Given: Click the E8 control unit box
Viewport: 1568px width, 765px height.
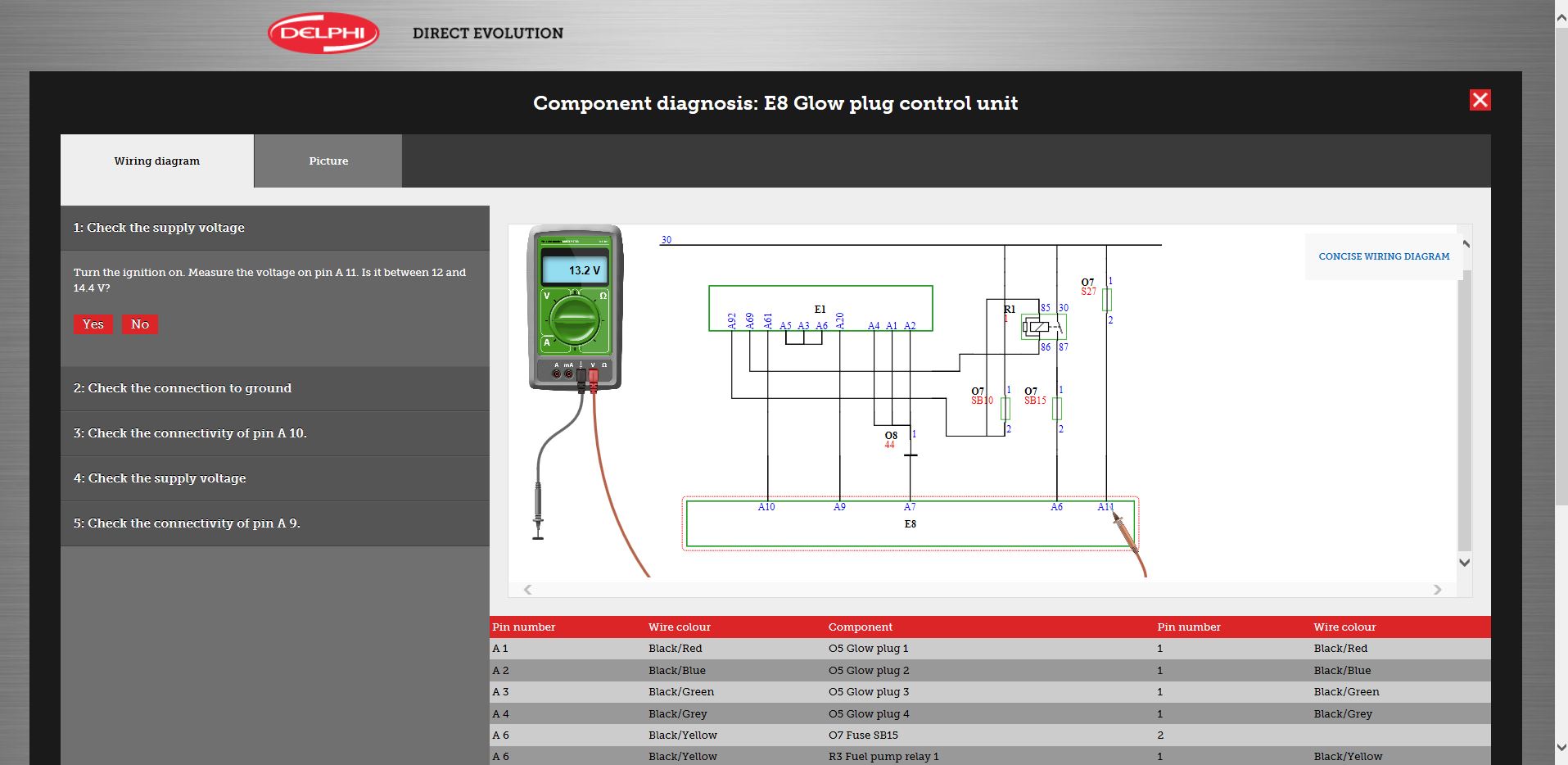Looking at the screenshot, I should pos(909,524).
